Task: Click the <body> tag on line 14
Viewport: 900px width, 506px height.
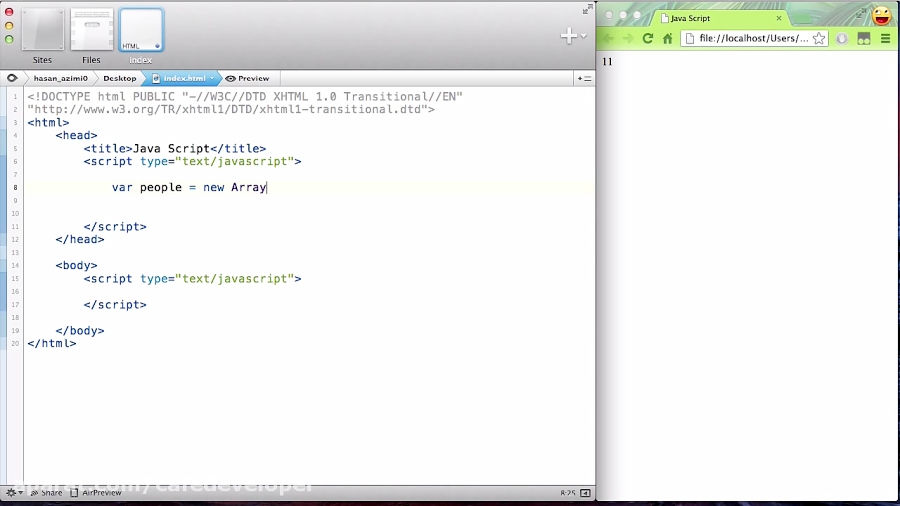Action: [76, 266]
